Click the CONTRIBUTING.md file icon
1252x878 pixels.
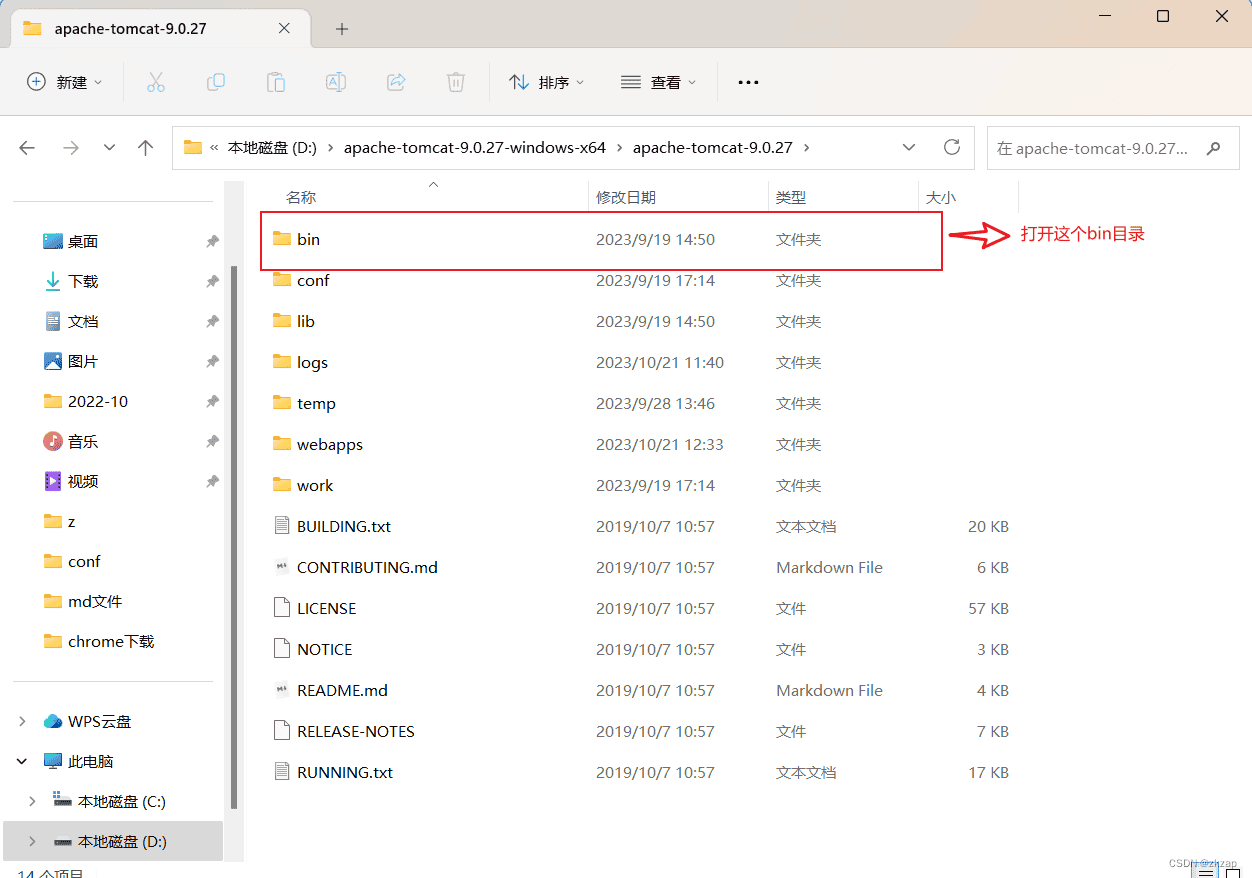(282, 567)
